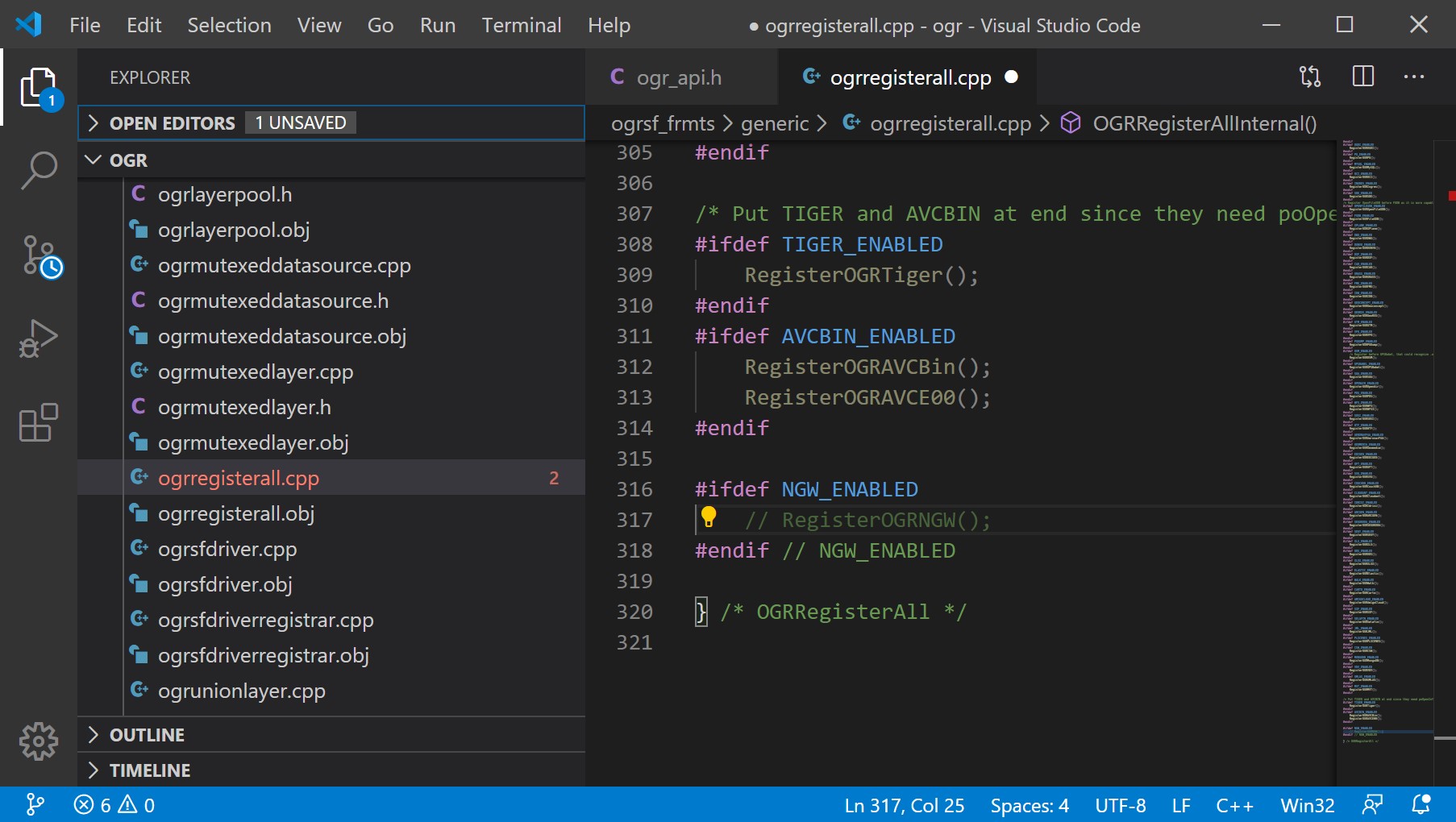This screenshot has height=822, width=1456.
Task: Open ogrmutexeddatasource.h file
Action: (331, 301)
